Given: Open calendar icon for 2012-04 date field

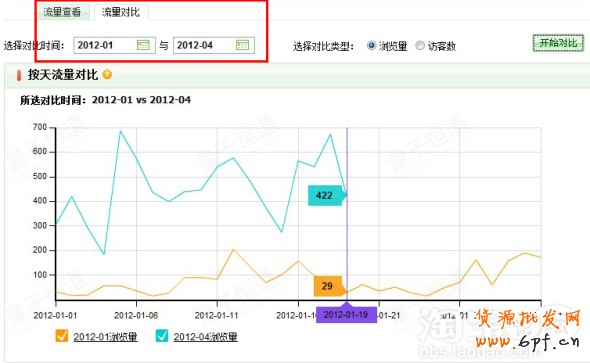Looking at the screenshot, I should [x=242, y=45].
